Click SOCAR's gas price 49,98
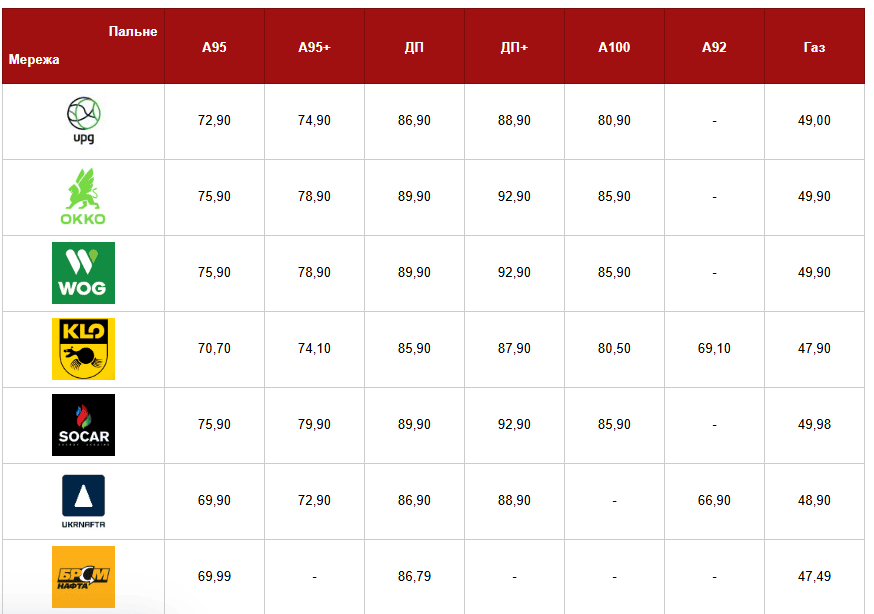 click(814, 425)
